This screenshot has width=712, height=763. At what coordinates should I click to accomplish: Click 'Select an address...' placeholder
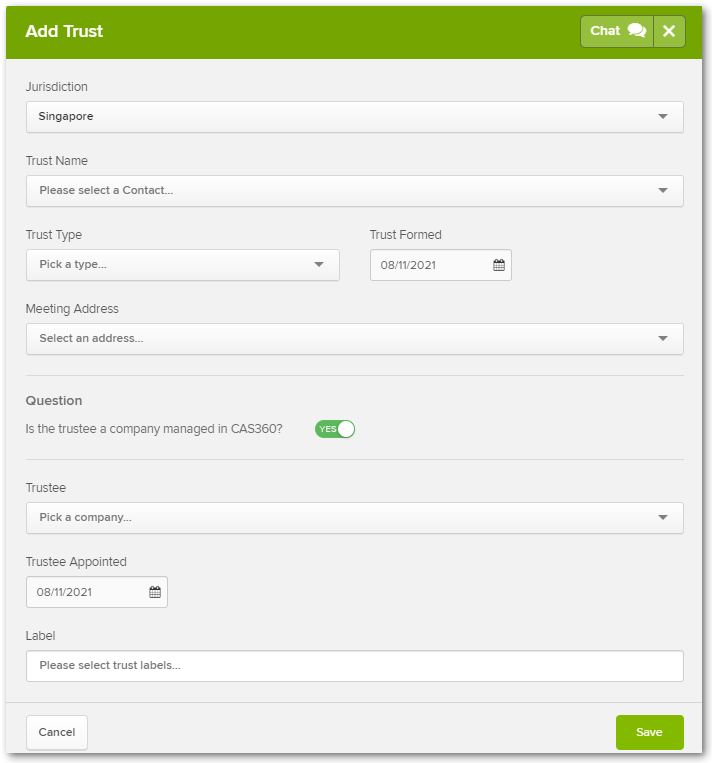pyautogui.click(x=91, y=338)
